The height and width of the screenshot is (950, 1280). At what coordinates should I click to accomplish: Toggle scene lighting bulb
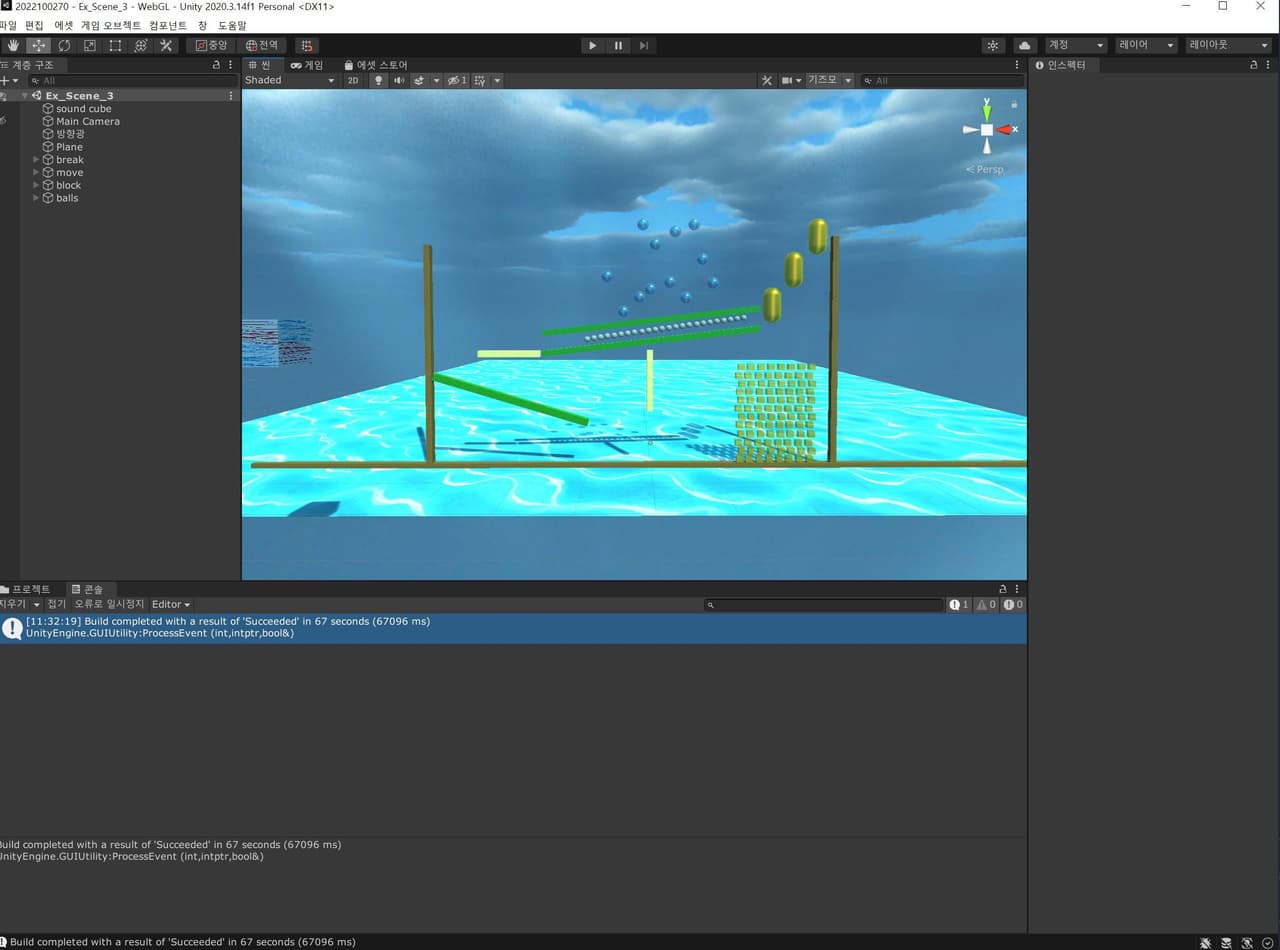(x=378, y=80)
